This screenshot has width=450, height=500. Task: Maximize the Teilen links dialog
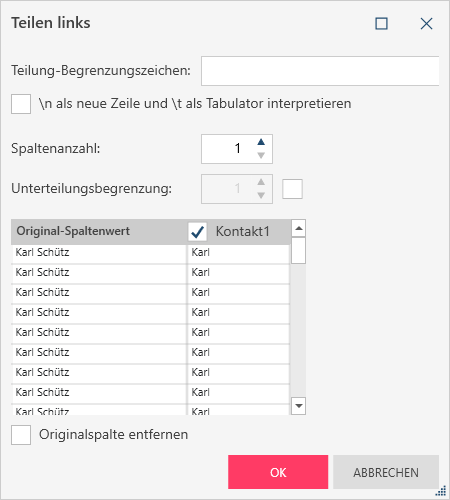click(381, 24)
